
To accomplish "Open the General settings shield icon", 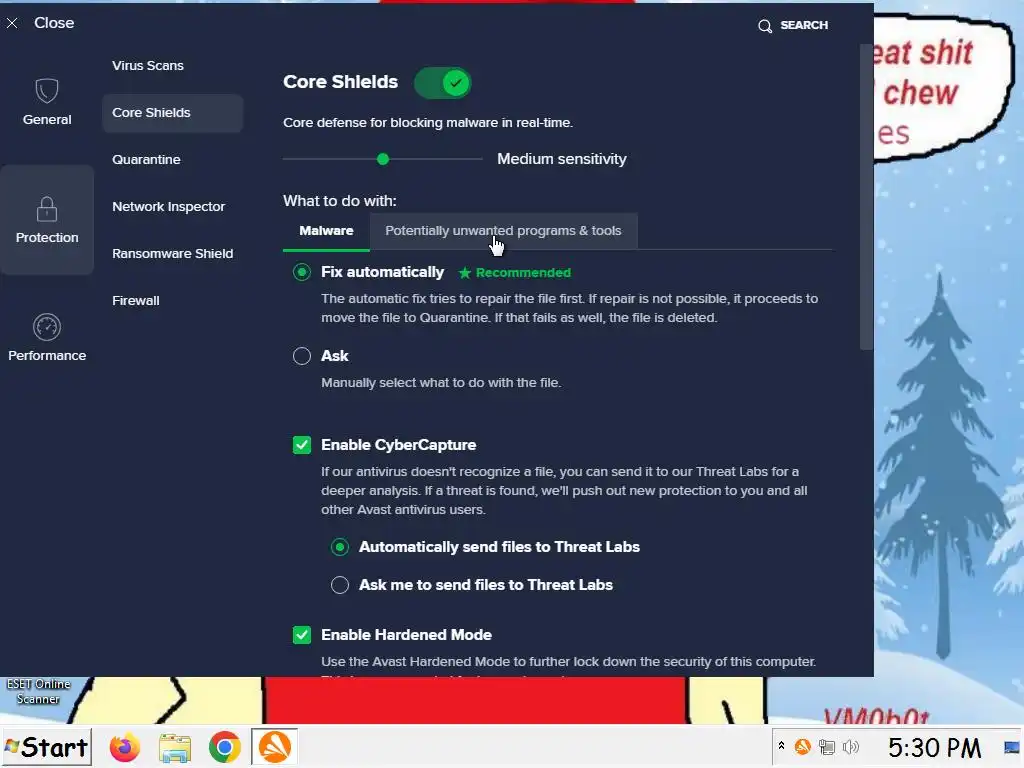I will coord(46,90).
